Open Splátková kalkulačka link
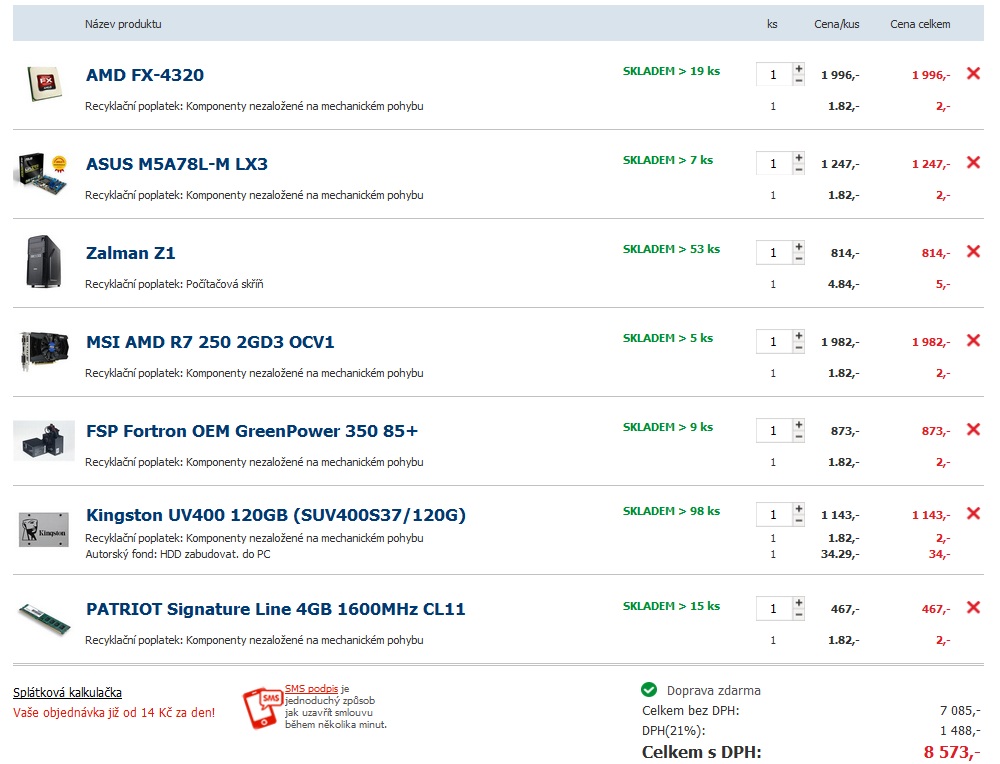 [67, 693]
